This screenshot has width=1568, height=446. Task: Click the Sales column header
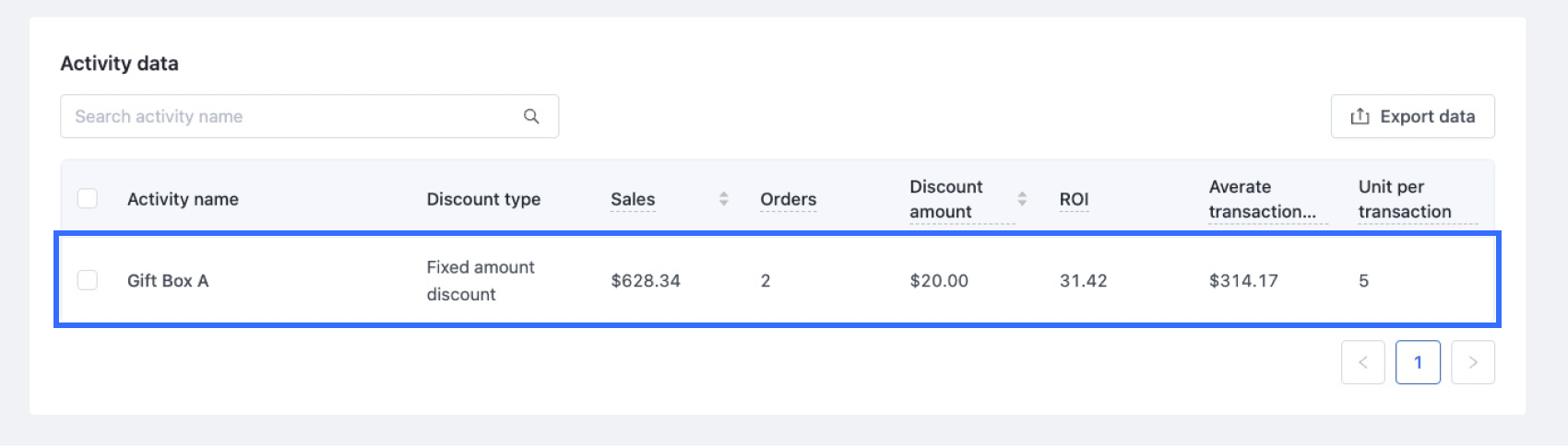pyautogui.click(x=633, y=199)
